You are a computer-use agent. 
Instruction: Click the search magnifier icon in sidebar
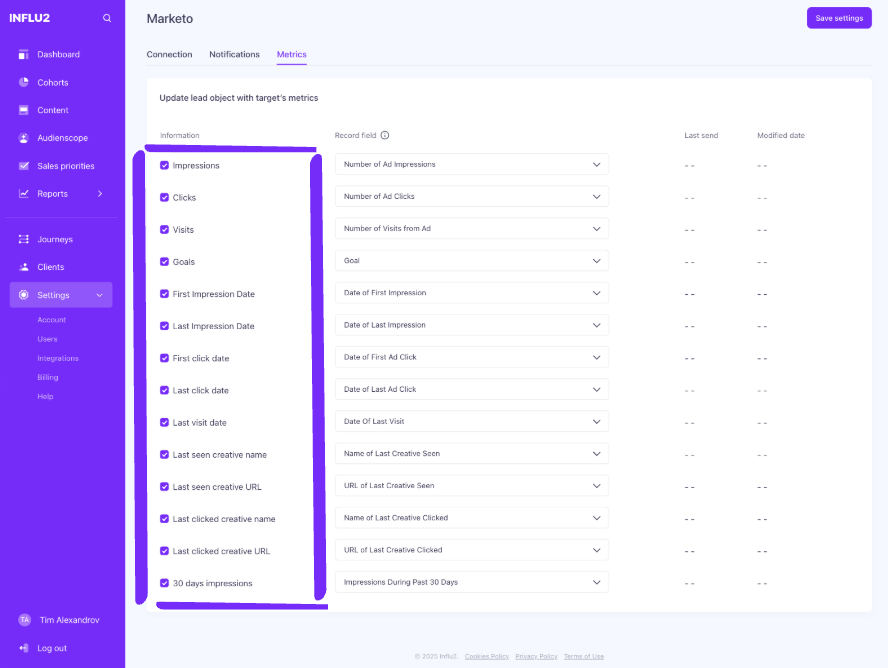click(x=107, y=18)
